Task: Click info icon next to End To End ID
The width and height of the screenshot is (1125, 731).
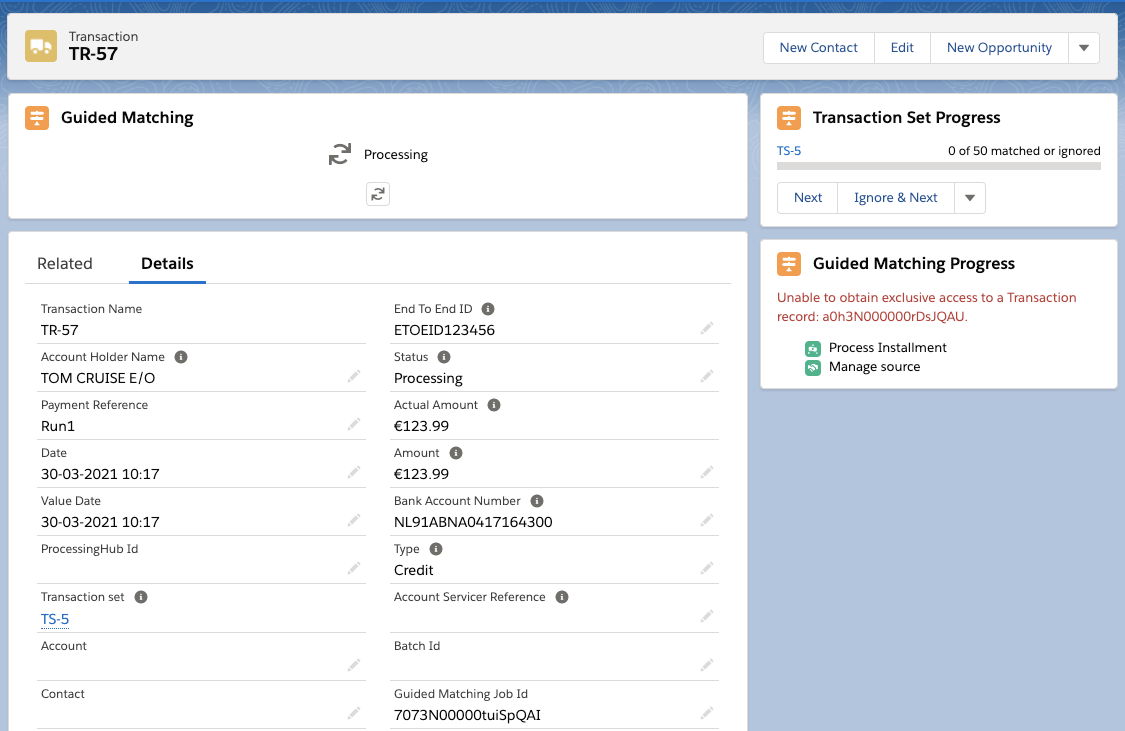Action: (488, 309)
